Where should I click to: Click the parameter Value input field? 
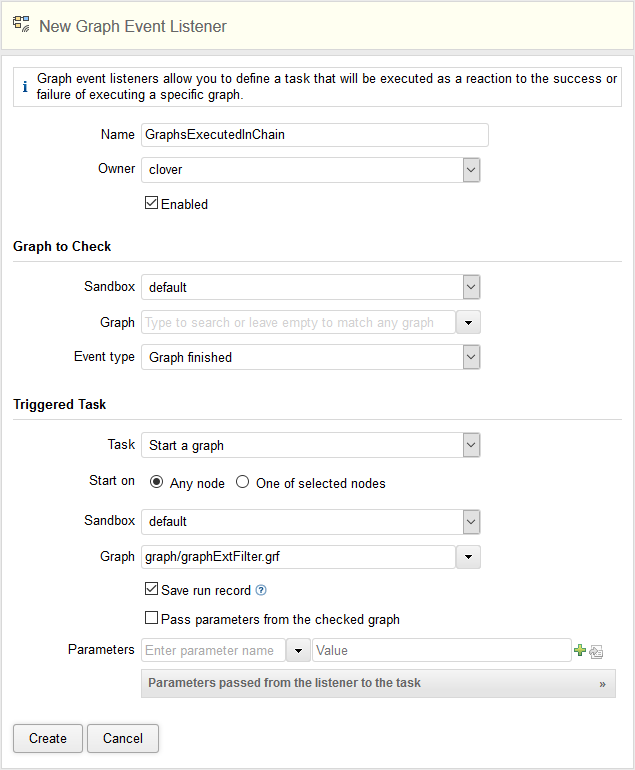click(441, 651)
